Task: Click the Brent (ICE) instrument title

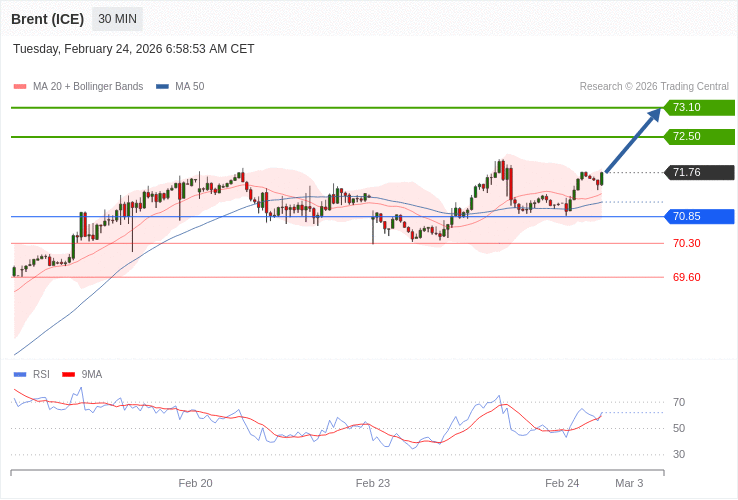Action: tap(47, 19)
